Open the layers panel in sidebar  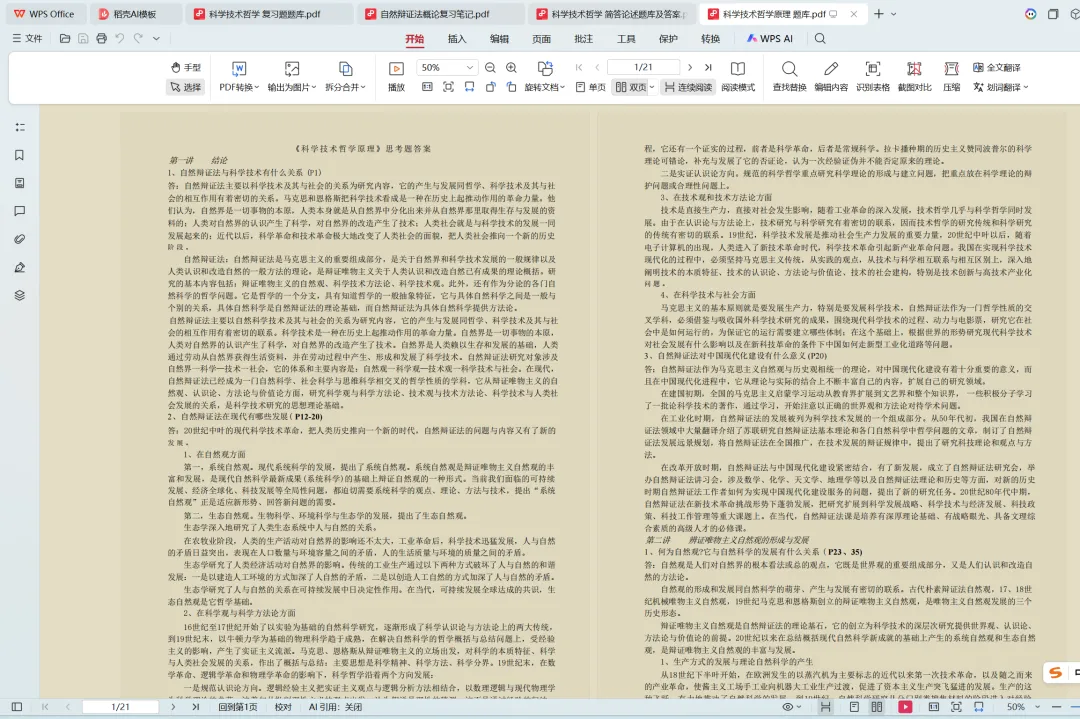click(x=19, y=295)
